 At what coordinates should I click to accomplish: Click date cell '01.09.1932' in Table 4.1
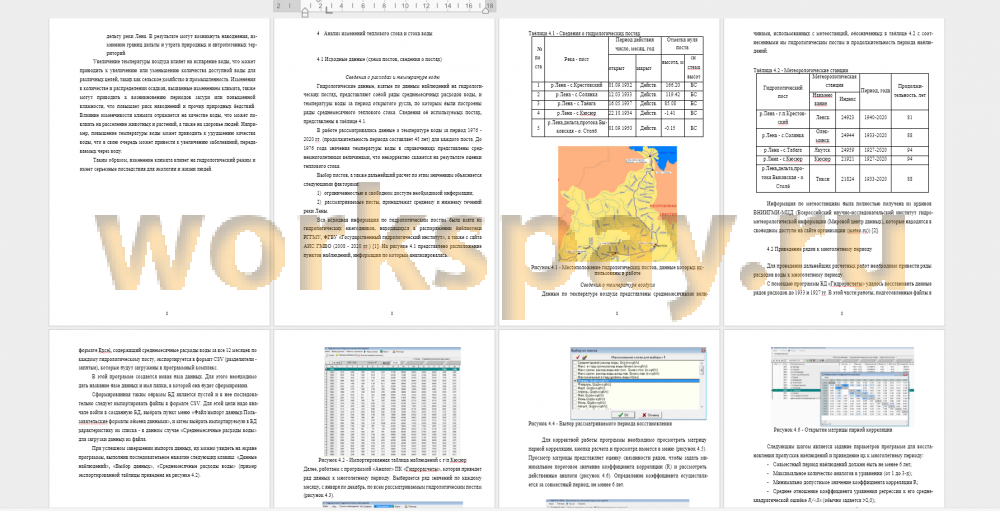[622, 85]
